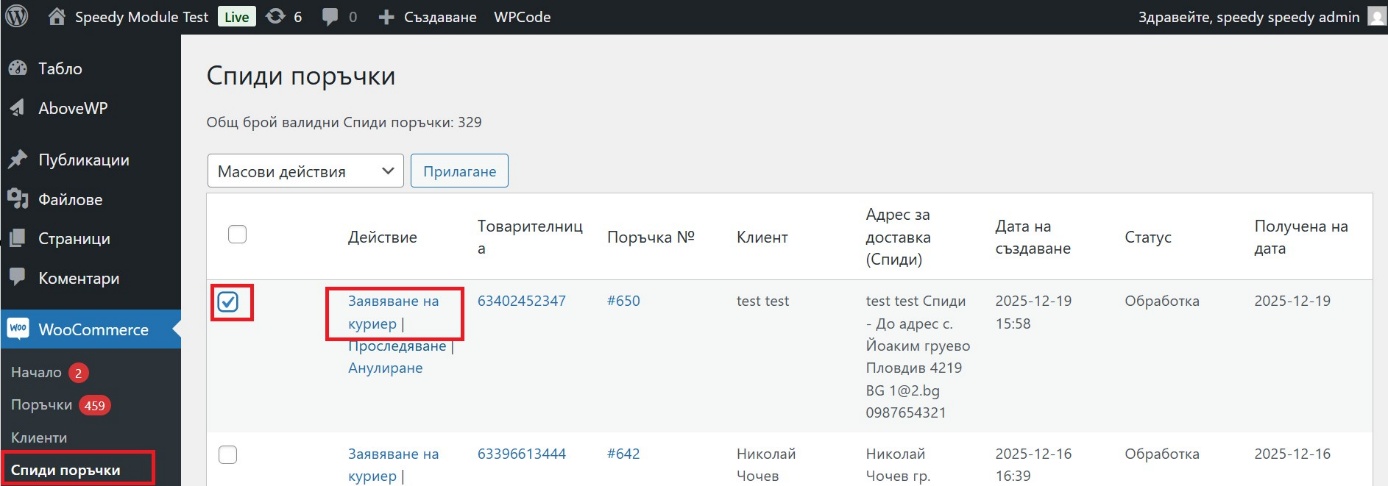Viewport: 1388px width, 486px height.
Task: Click the plus icon for Създаване
Action: pyautogui.click(x=387, y=17)
